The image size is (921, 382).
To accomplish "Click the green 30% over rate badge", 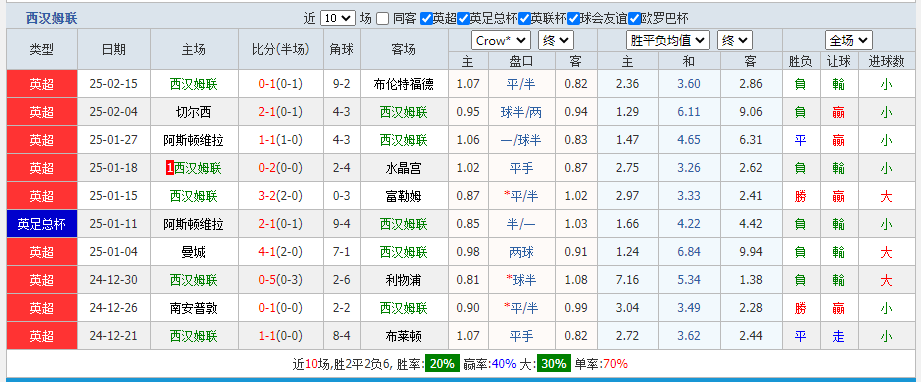I will (x=554, y=364).
